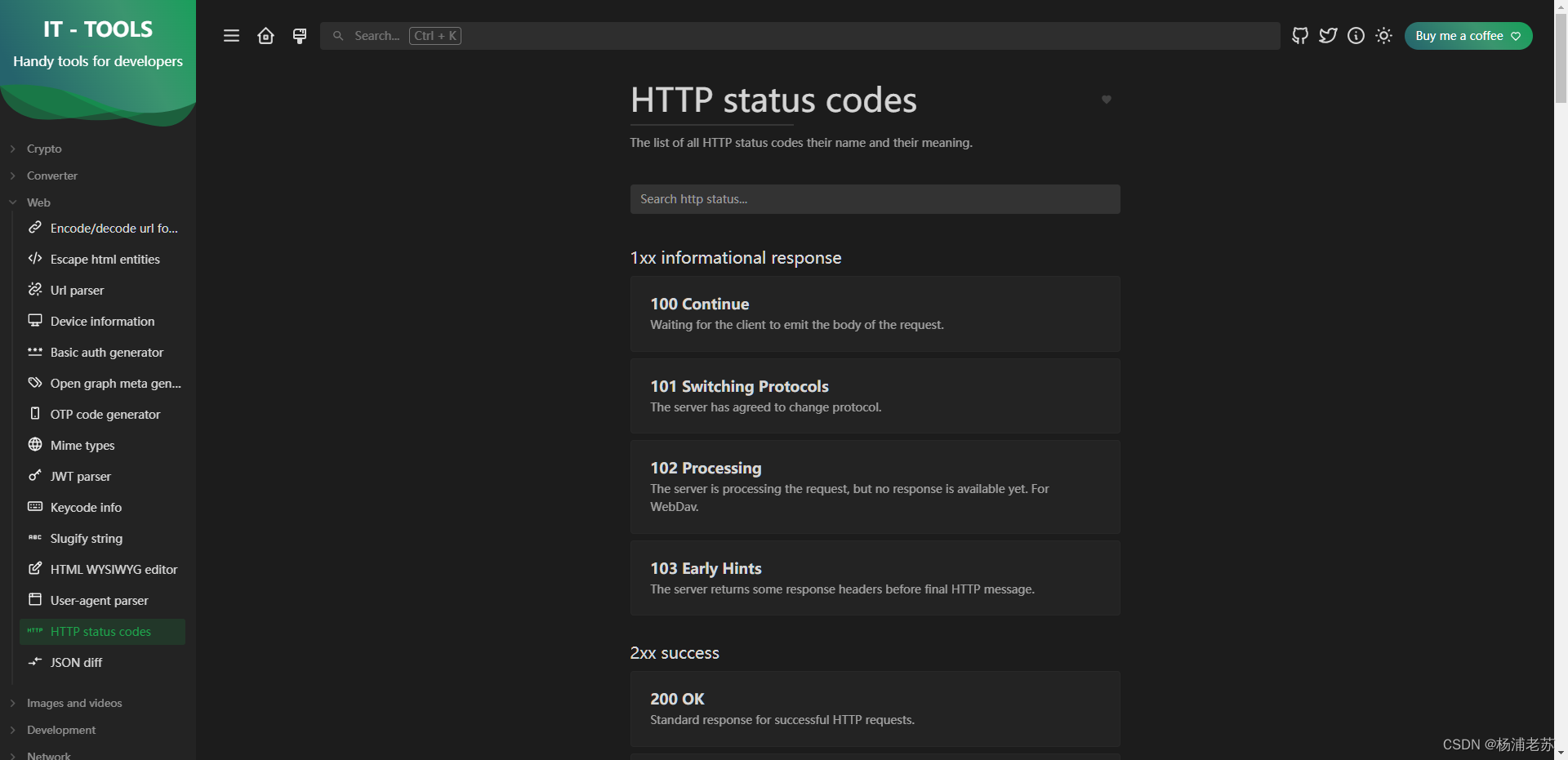Click the 200 OK status card
Viewport: 1568px width, 760px height.
(875, 709)
